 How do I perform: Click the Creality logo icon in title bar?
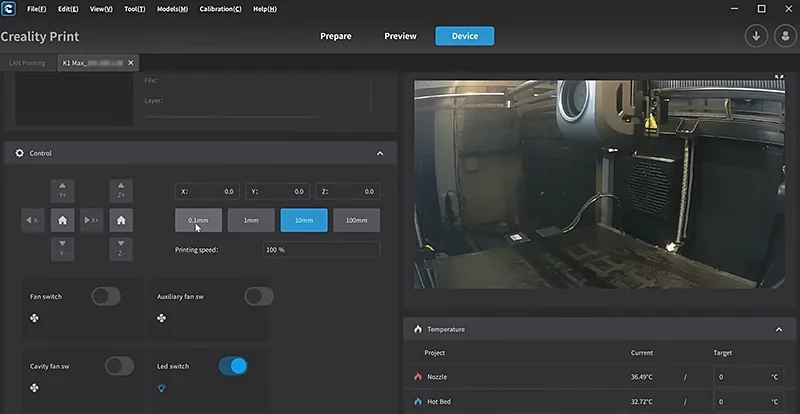coord(8,9)
